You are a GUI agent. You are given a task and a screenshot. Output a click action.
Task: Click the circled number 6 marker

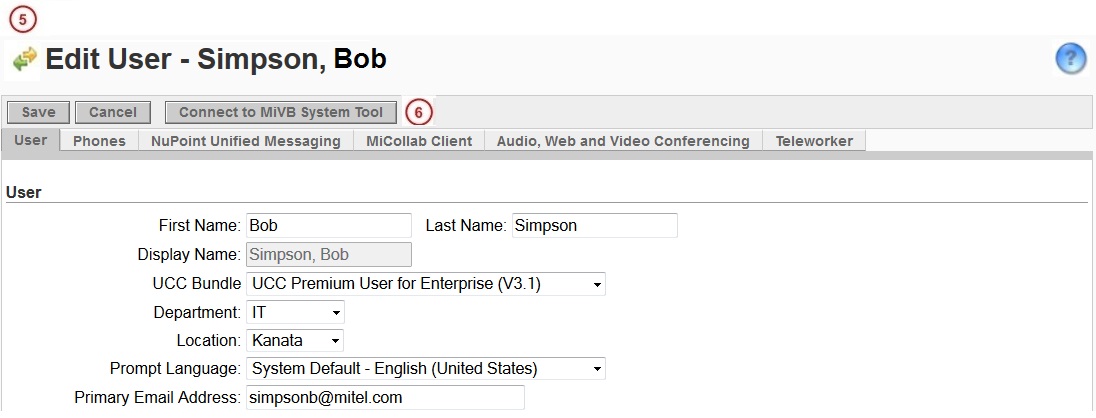pos(419,112)
